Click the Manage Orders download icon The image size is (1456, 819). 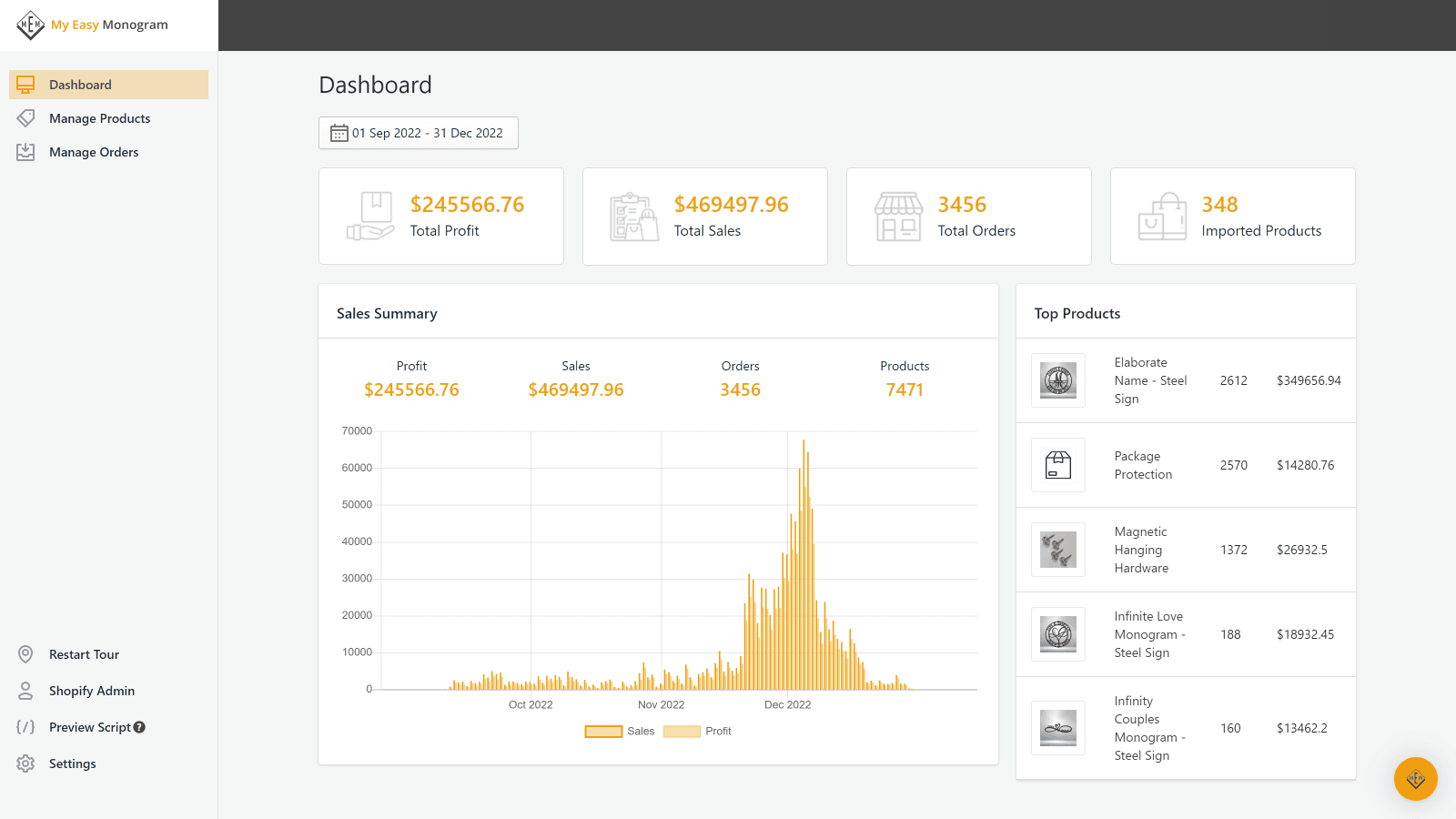click(25, 151)
